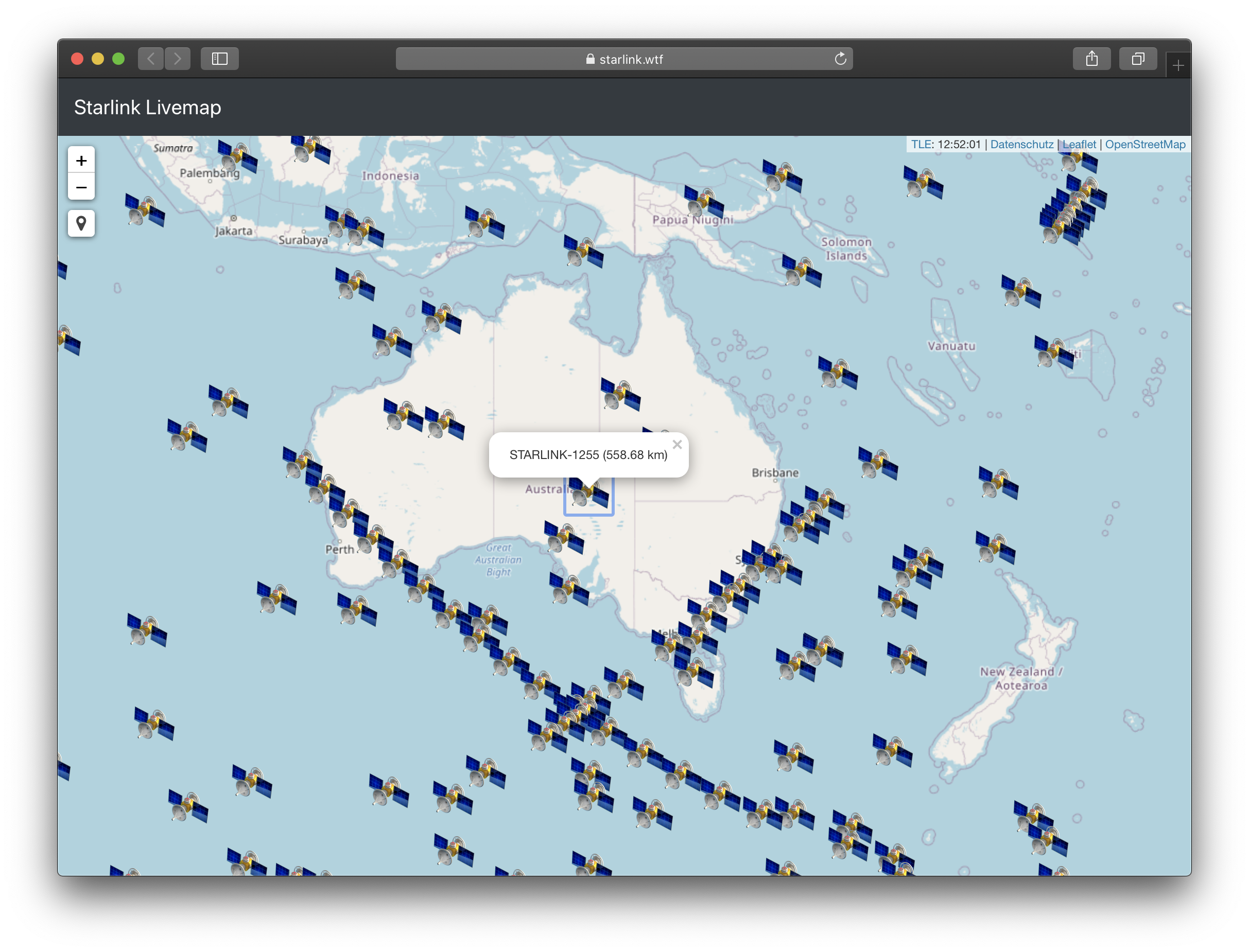Click the Starlink Livemap title
The width and height of the screenshot is (1249, 952).
point(147,107)
